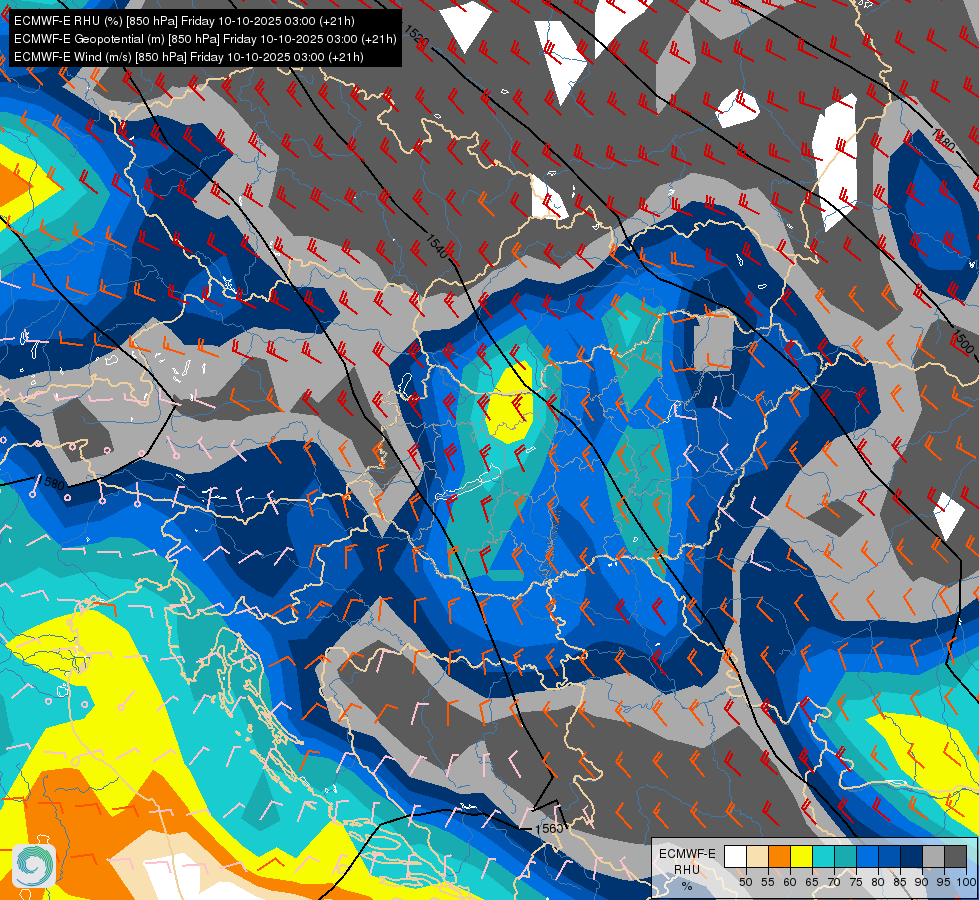Pick the dark gray swatch in the legend
This screenshot has width=979, height=900.
click(956, 856)
